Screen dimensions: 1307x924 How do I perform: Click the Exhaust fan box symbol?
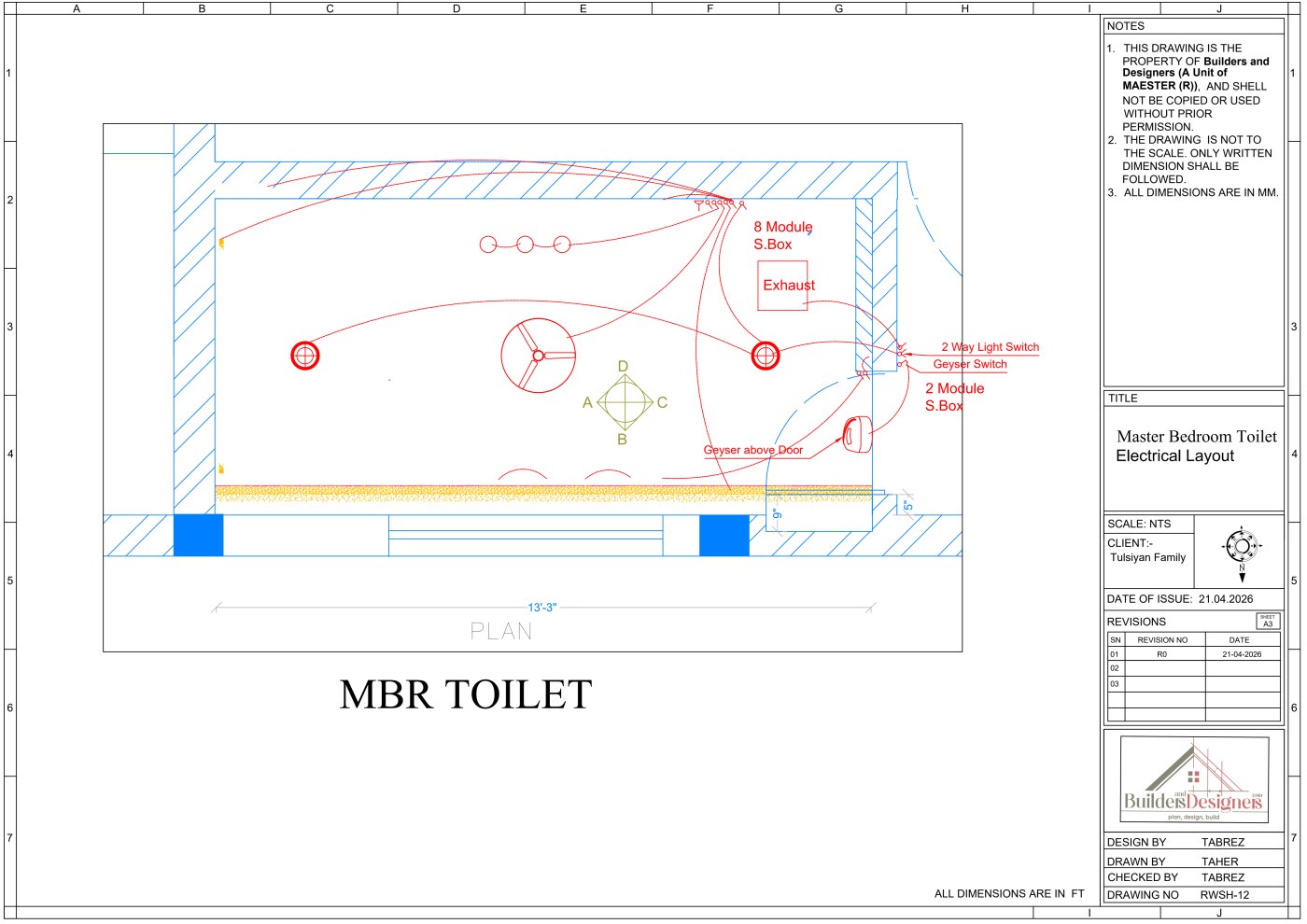pos(782,286)
